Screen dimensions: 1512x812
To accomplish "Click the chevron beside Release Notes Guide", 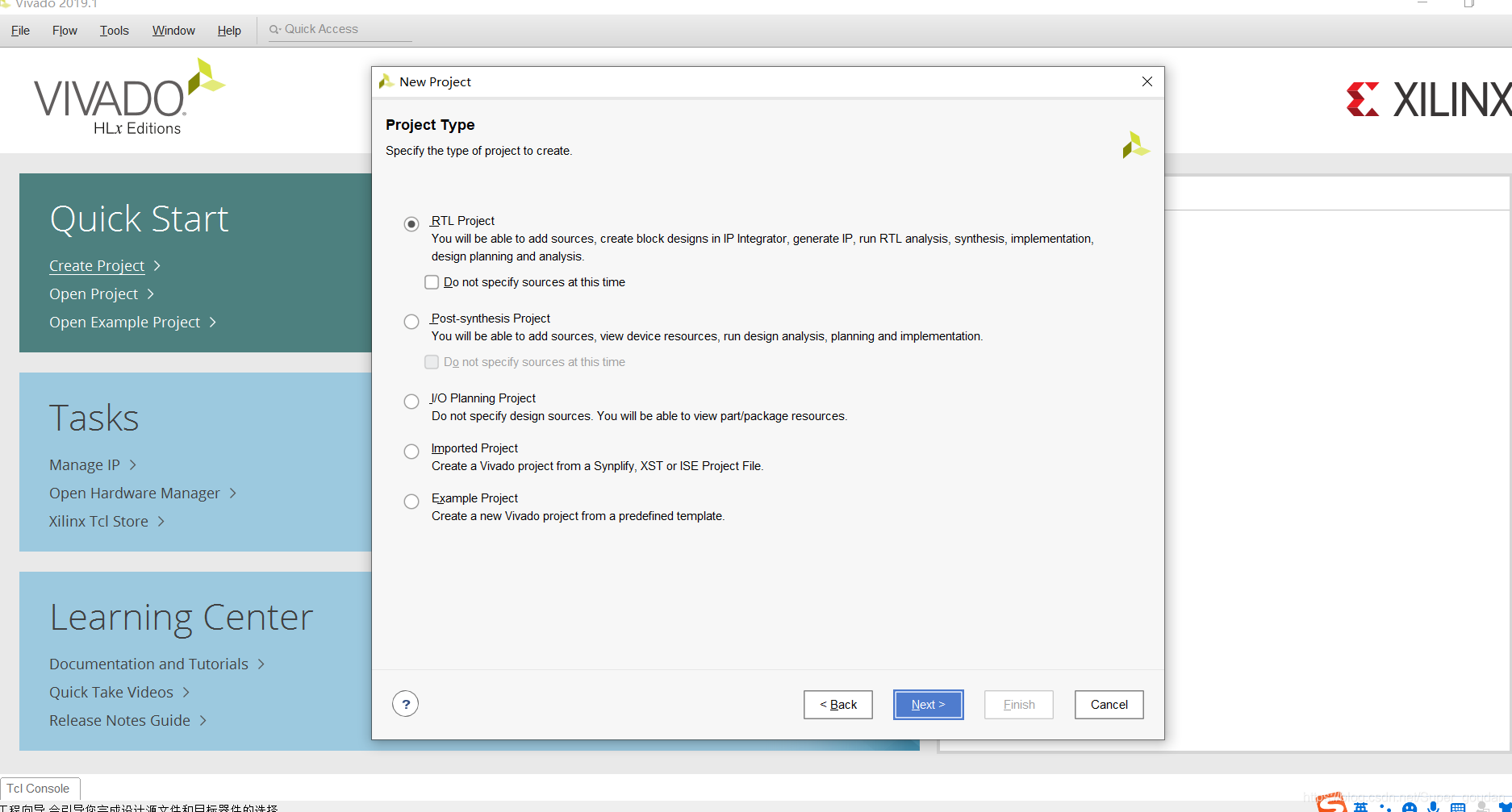I will 203,721.
